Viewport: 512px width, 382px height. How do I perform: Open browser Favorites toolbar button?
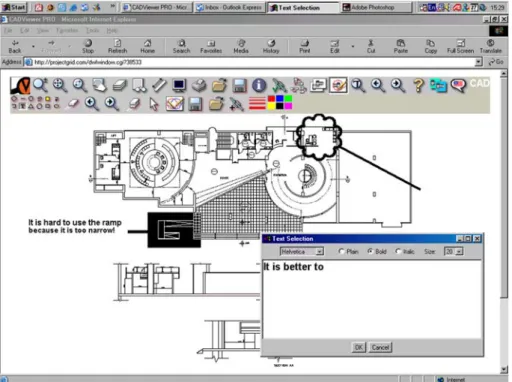click(211, 47)
